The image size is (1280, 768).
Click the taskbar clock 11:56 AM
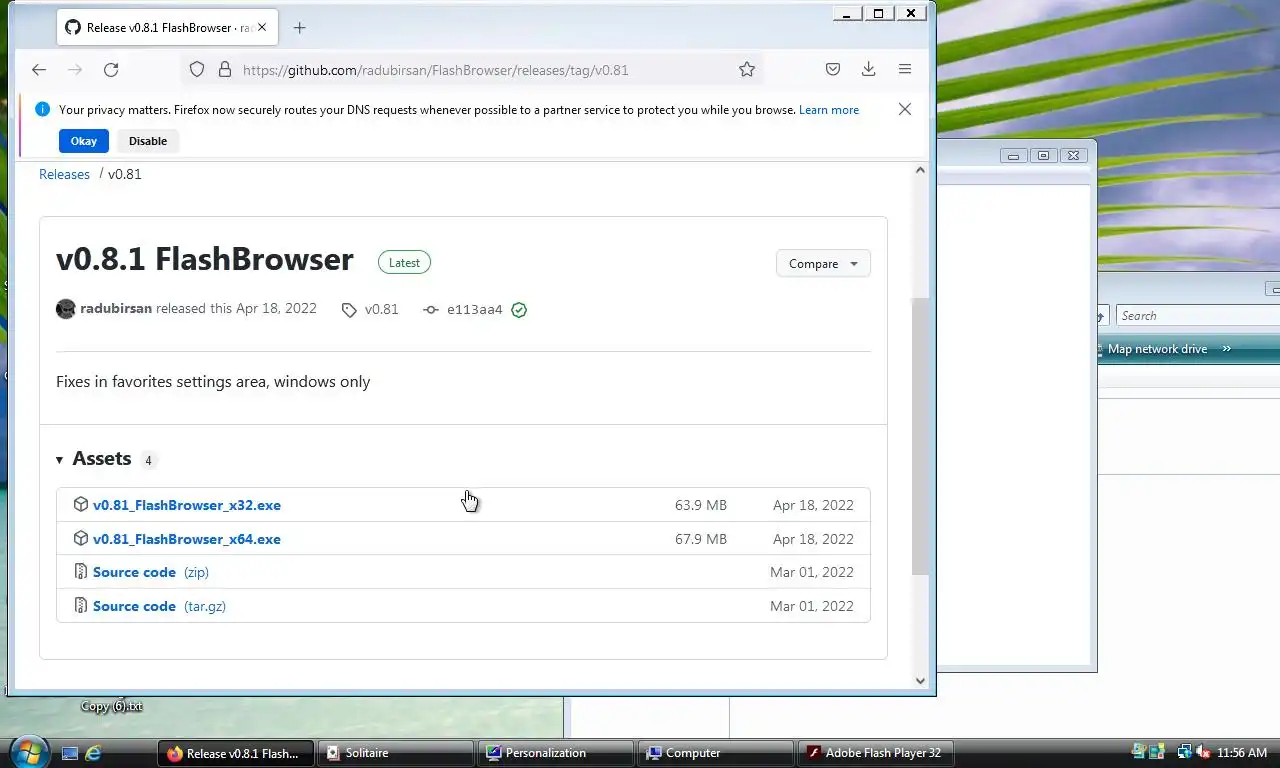pos(1243,753)
